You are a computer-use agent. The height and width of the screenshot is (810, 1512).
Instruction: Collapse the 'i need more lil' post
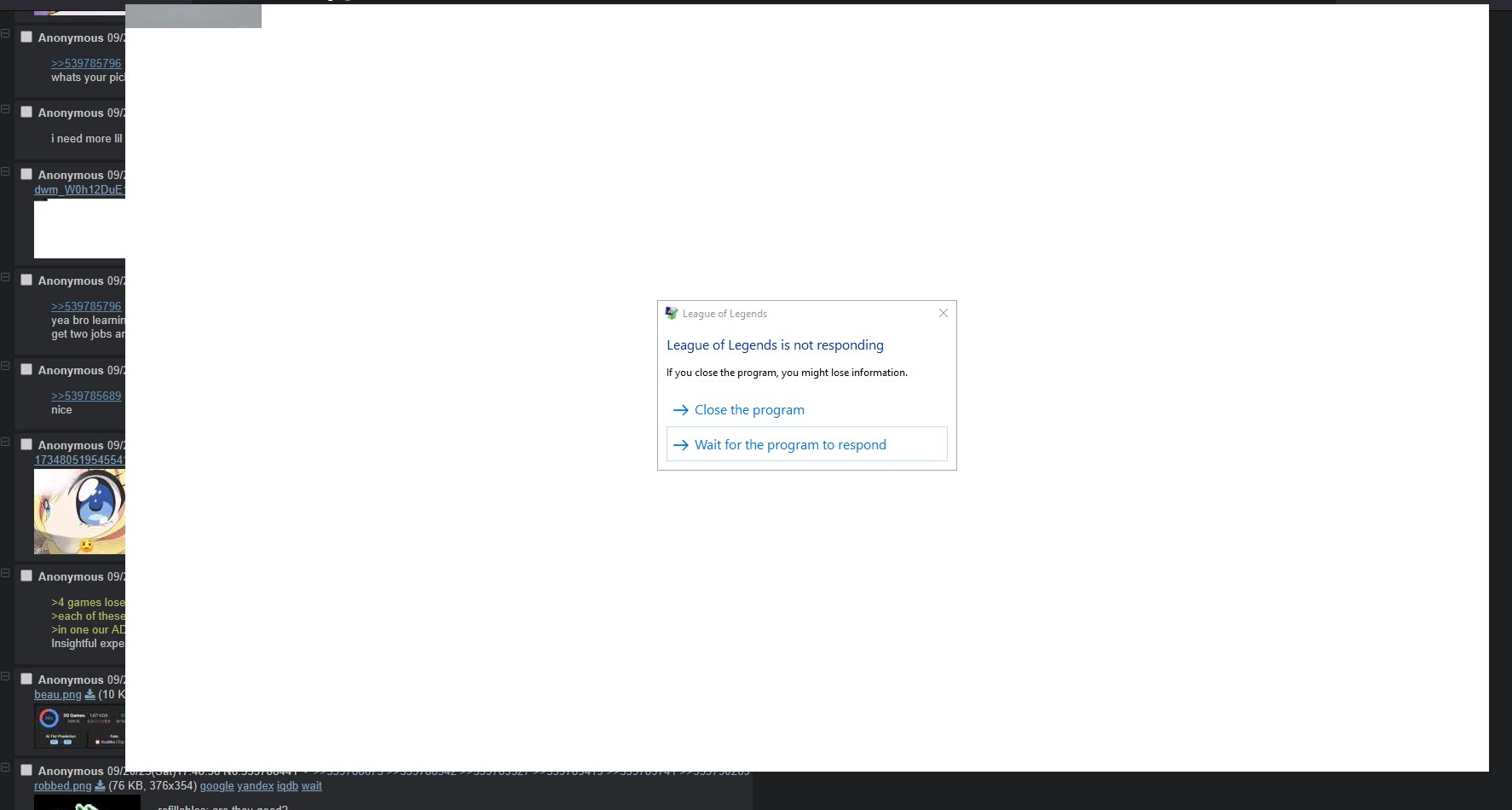tap(5, 109)
